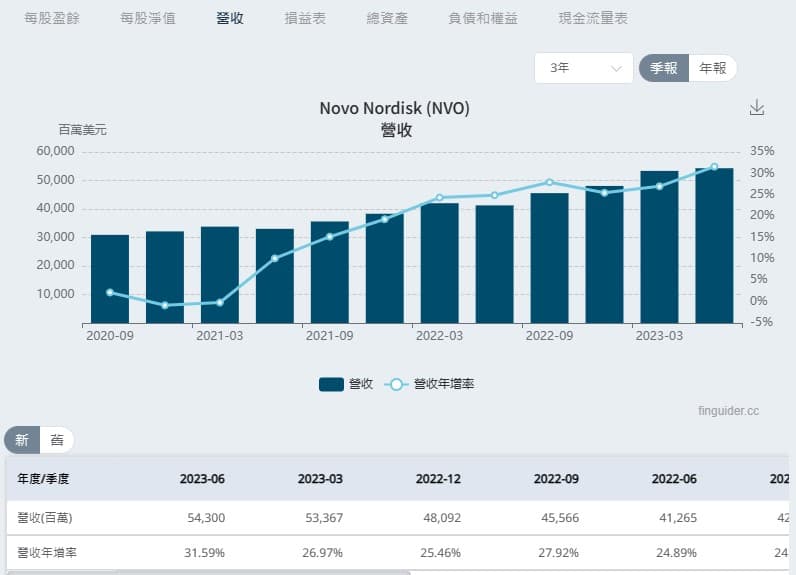Open the 現金流量表 tab
The height and width of the screenshot is (575, 796).
(x=593, y=18)
